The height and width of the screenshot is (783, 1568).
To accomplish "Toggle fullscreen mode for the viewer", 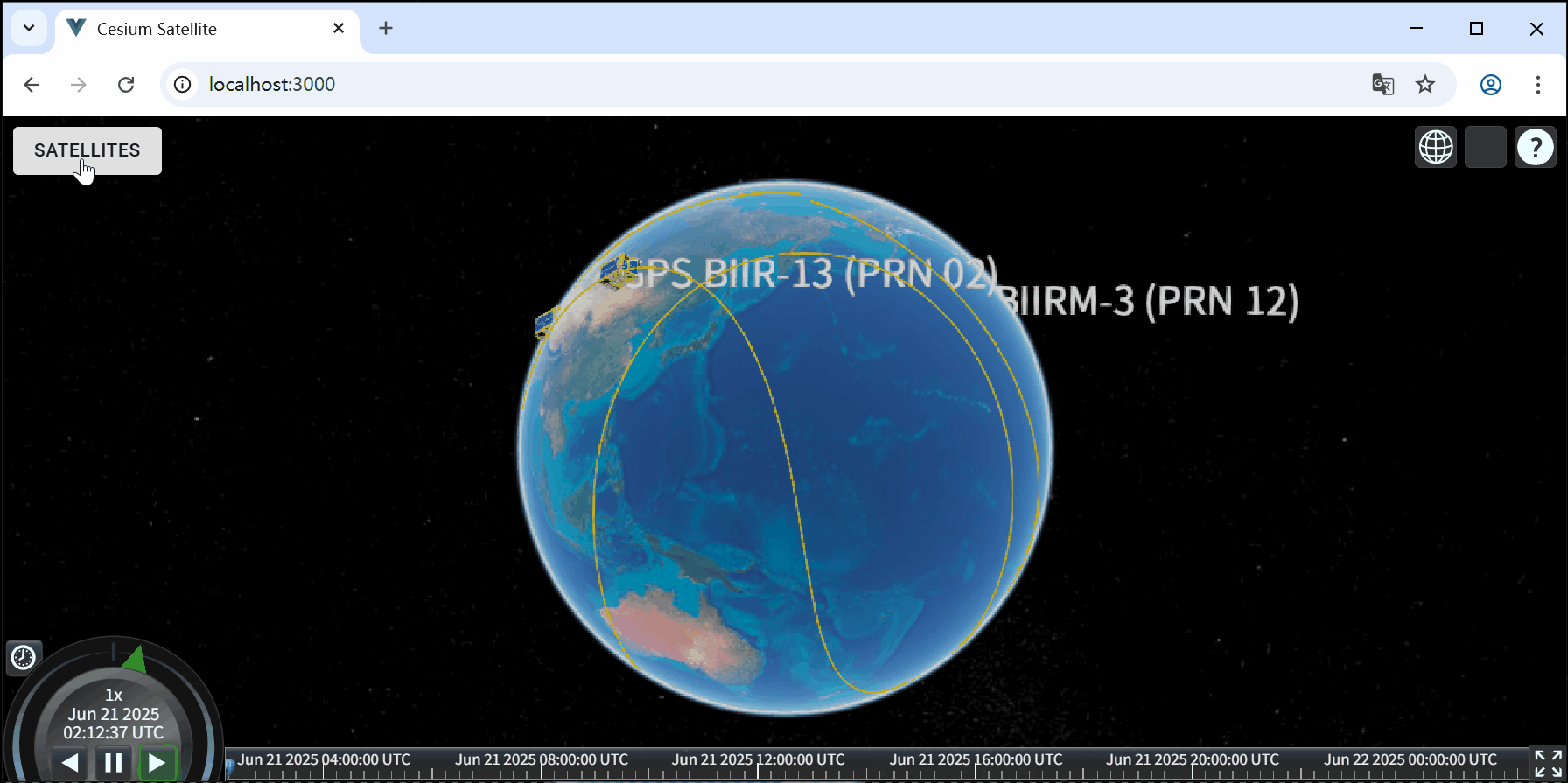I will [x=1548, y=764].
